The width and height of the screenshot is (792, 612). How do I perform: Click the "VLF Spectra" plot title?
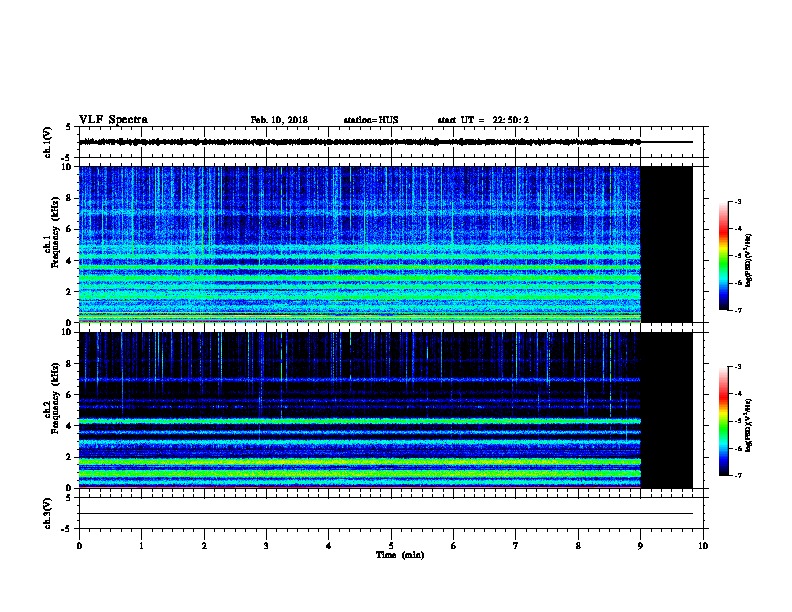click(114, 120)
